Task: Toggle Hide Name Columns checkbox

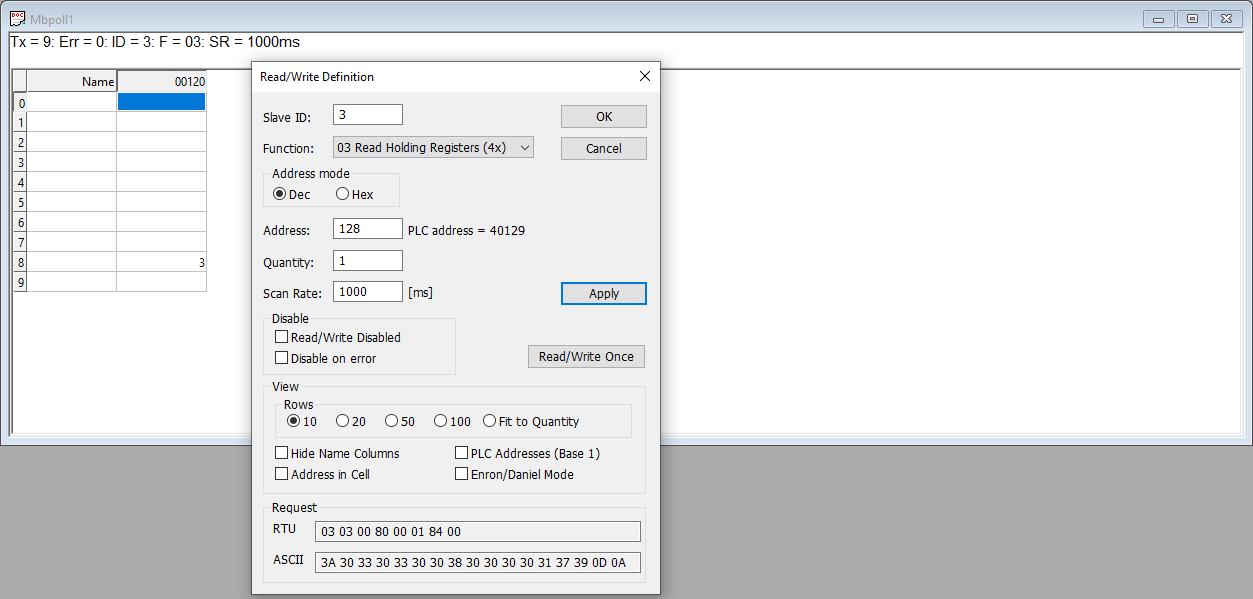Action: click(x=282, y=454)
